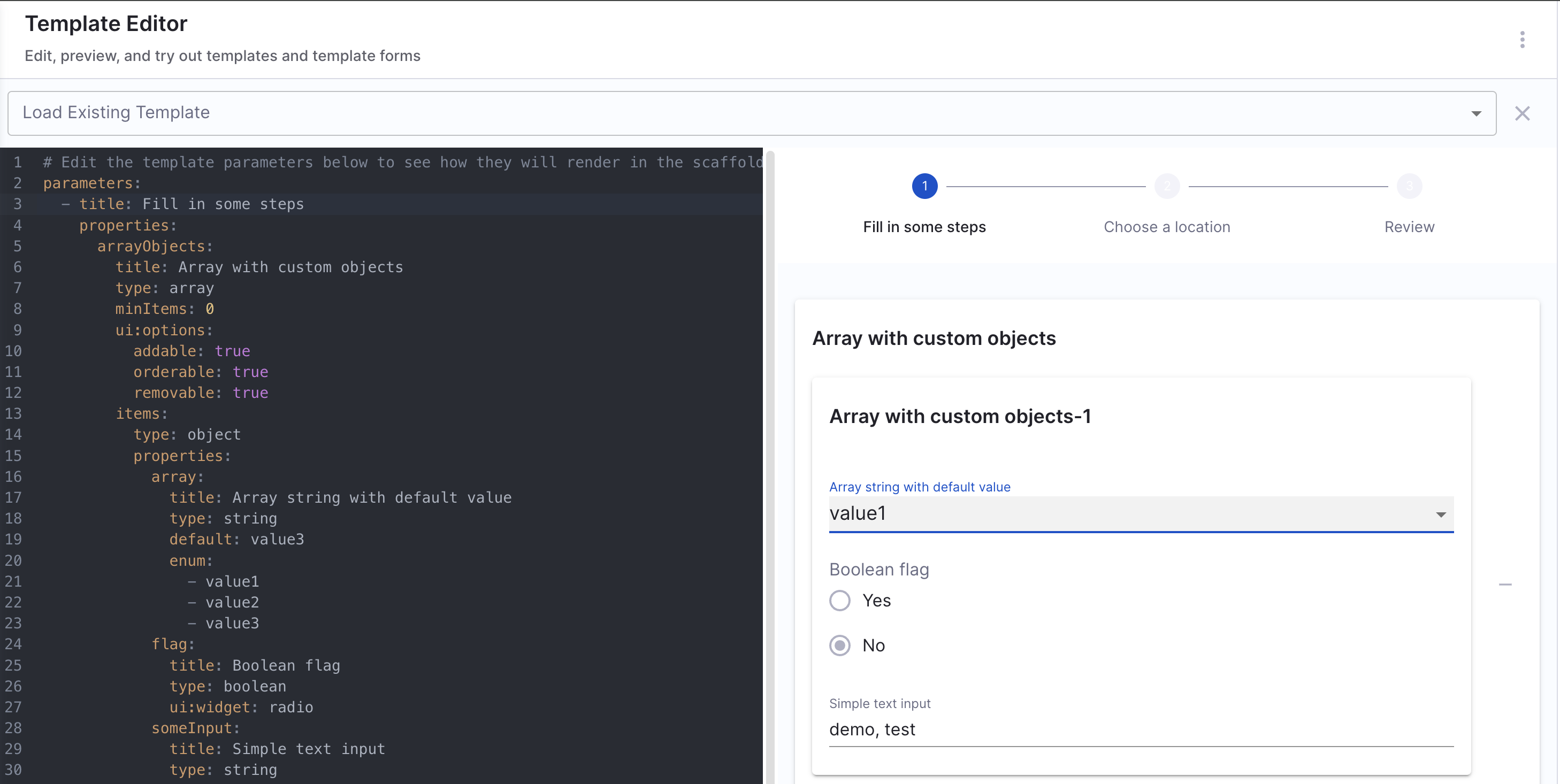Screen dimensions: 1560x784
Task: Expand the value1 dropdown field
Action: click(x=1126, y=513)
